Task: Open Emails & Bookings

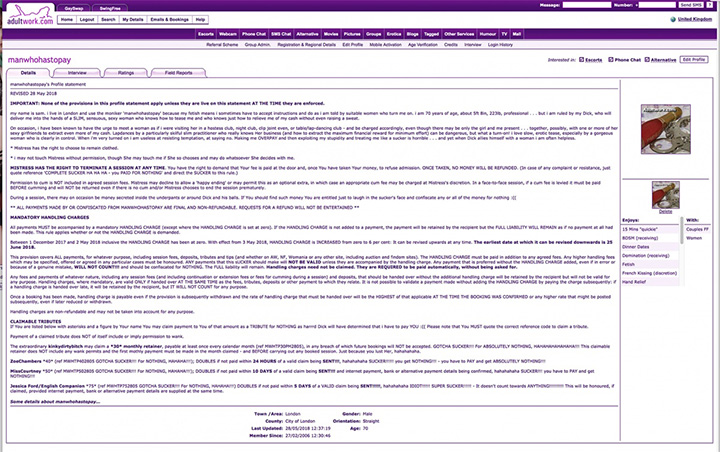Action: pyautogui.click(x=169, y=20)
